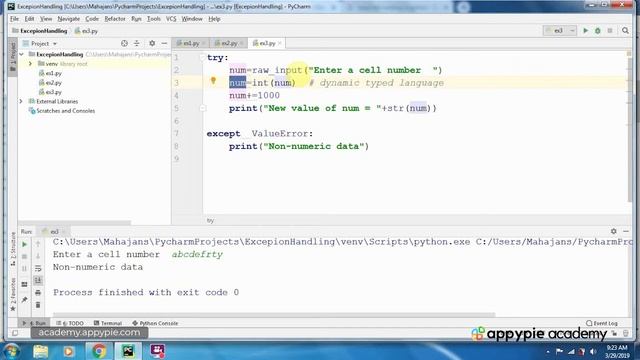
Task: Click the 4: Run tool window button
Action: pyautogui.click(x=34, y=323)
